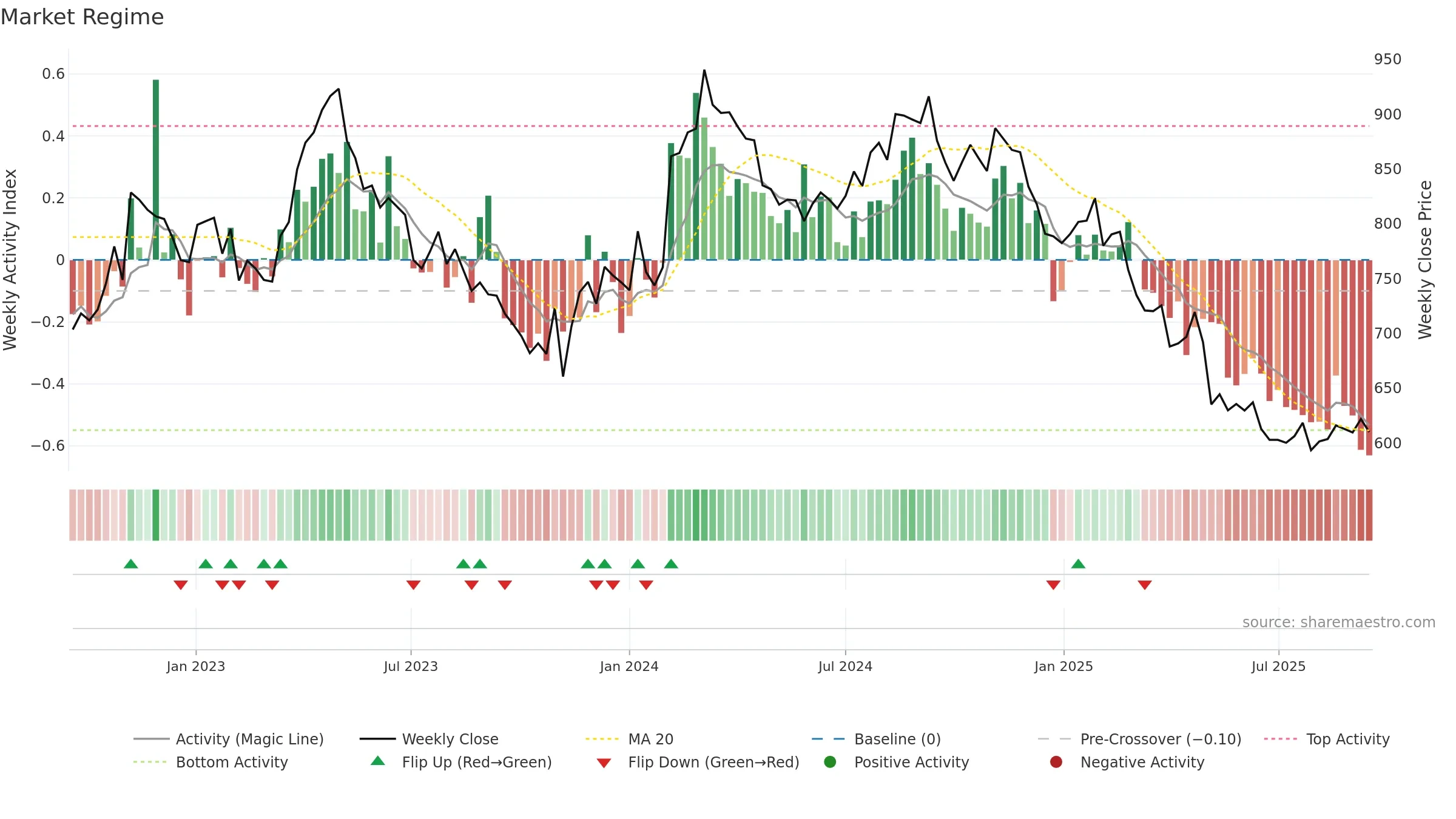Click the Weekly Activity Index axis title
The height and width of the screenshot is (819, 1456).
10,260
